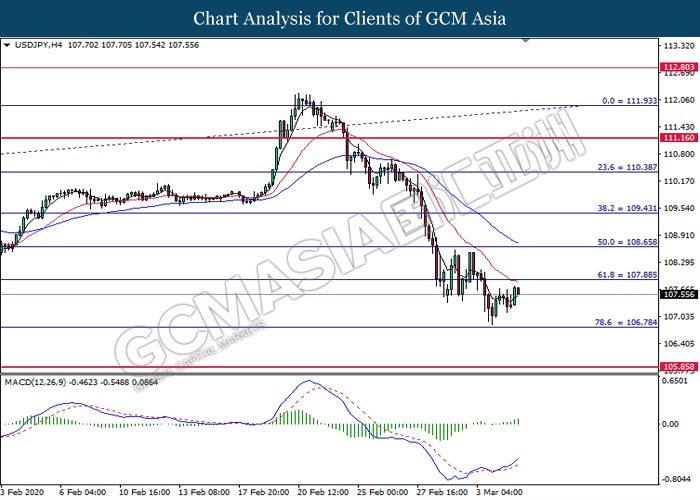Click the 3 Feb 2020 time axis label
The height and width of the screenshot is (500, 700).
click(22, 492)
